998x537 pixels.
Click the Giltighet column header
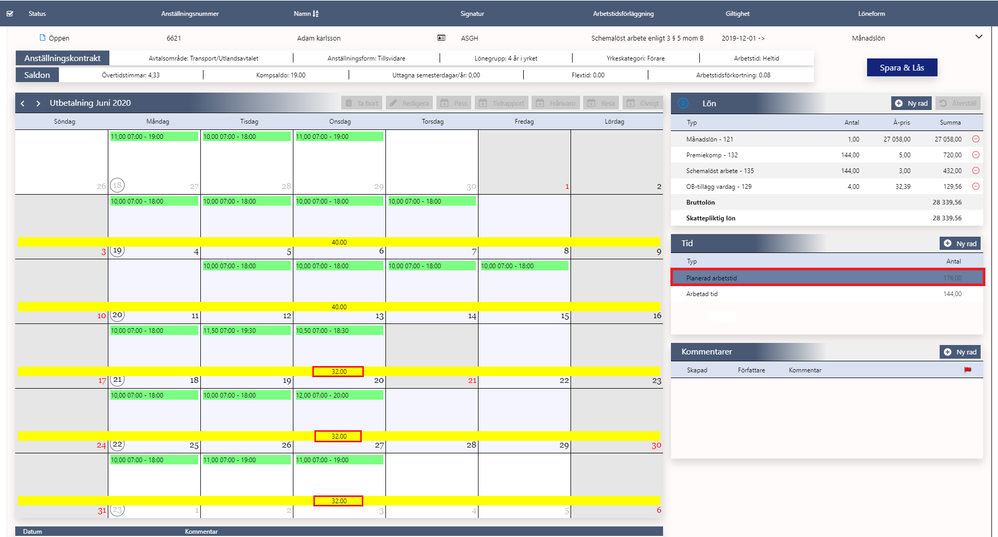737,13
